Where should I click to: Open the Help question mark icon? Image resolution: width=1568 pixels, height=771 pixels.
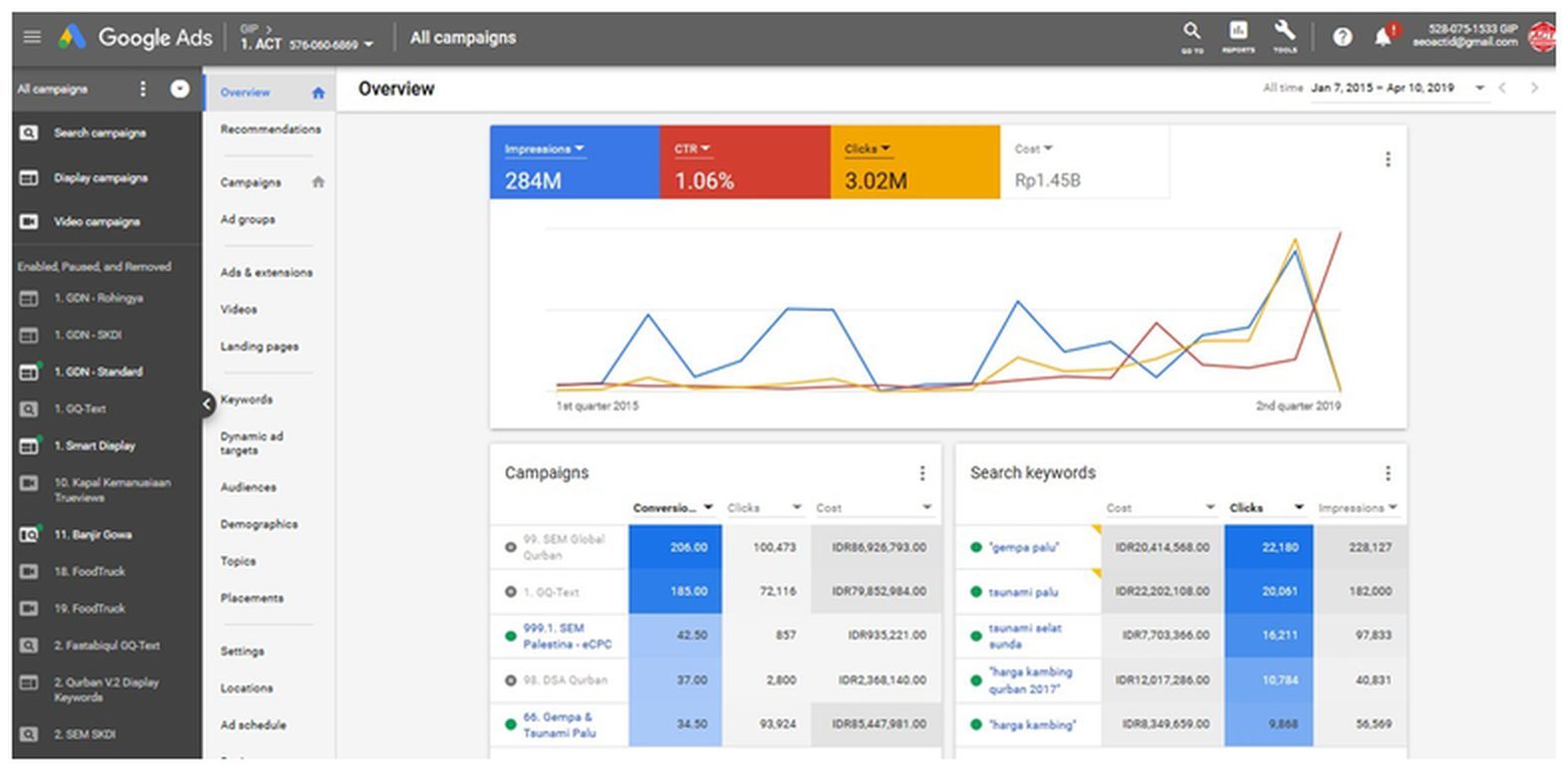click(1342, 37)
